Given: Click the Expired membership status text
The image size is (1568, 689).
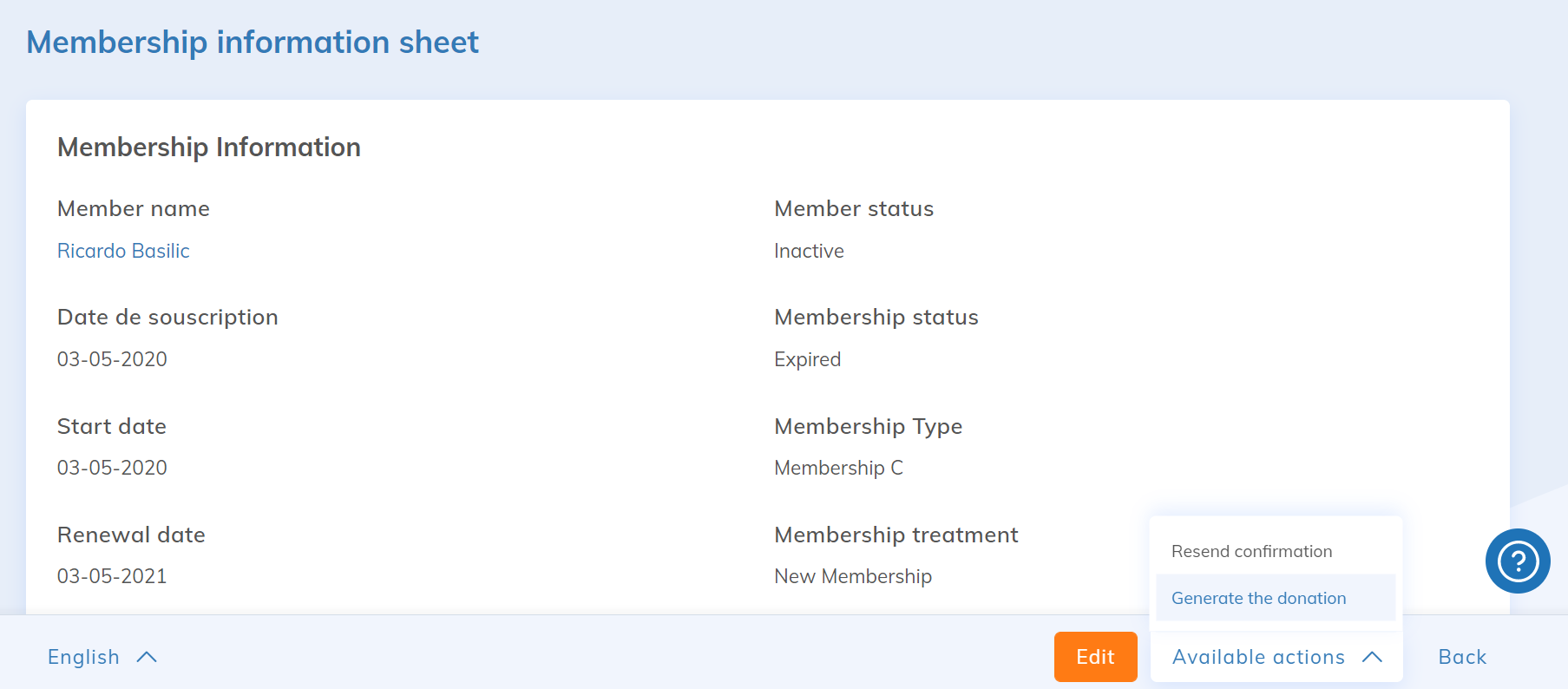Looking at the screenshot, I should click(x=807, y=359).
